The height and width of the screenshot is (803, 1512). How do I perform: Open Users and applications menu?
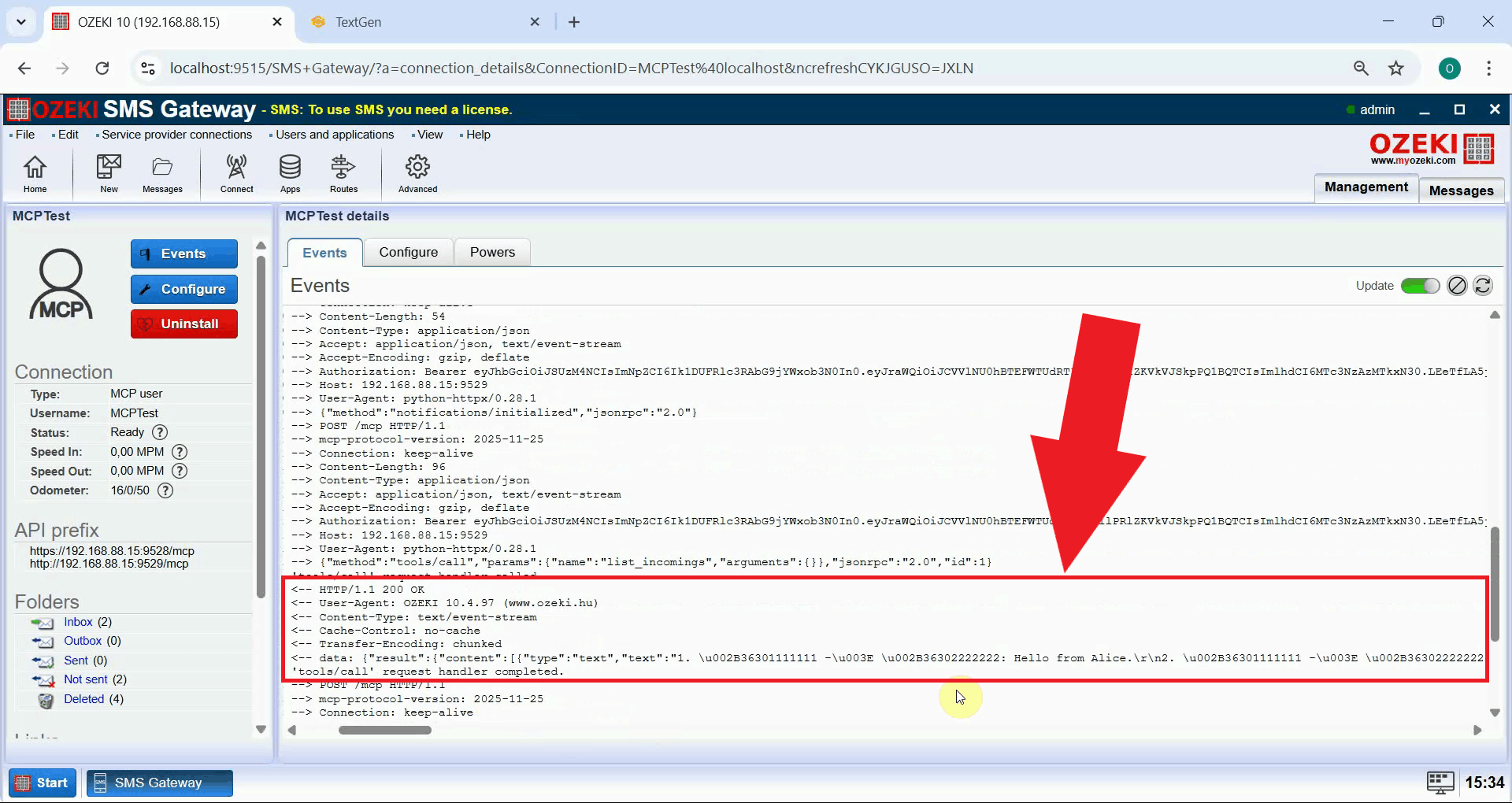tap(335, 135)
